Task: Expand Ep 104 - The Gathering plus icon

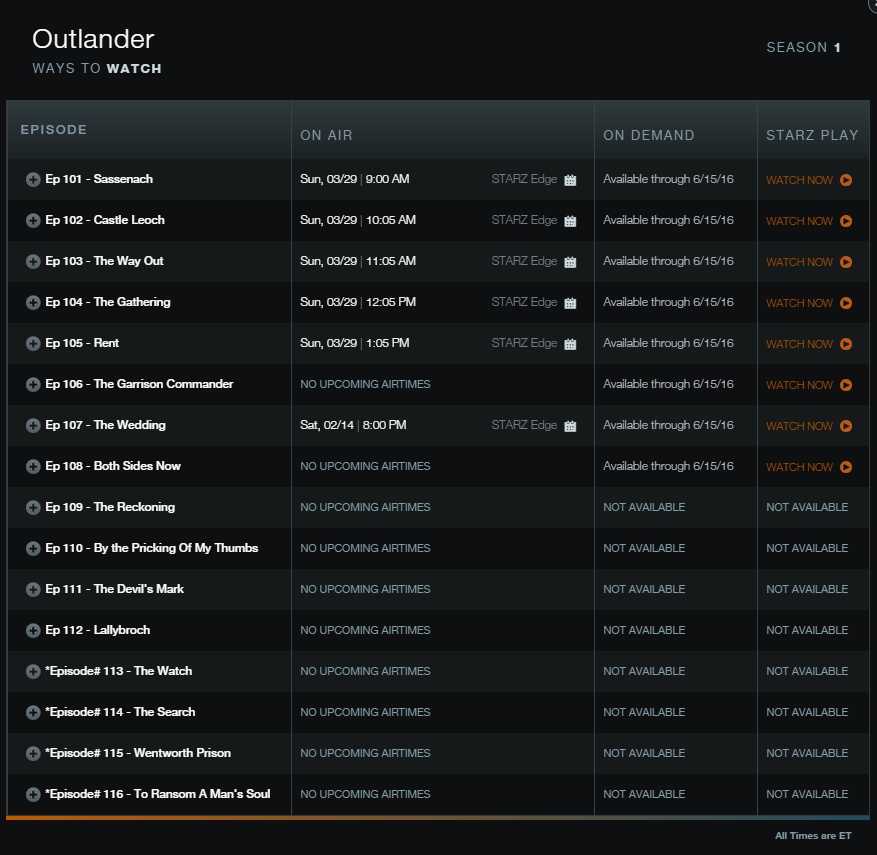Action: click(33, 303)
